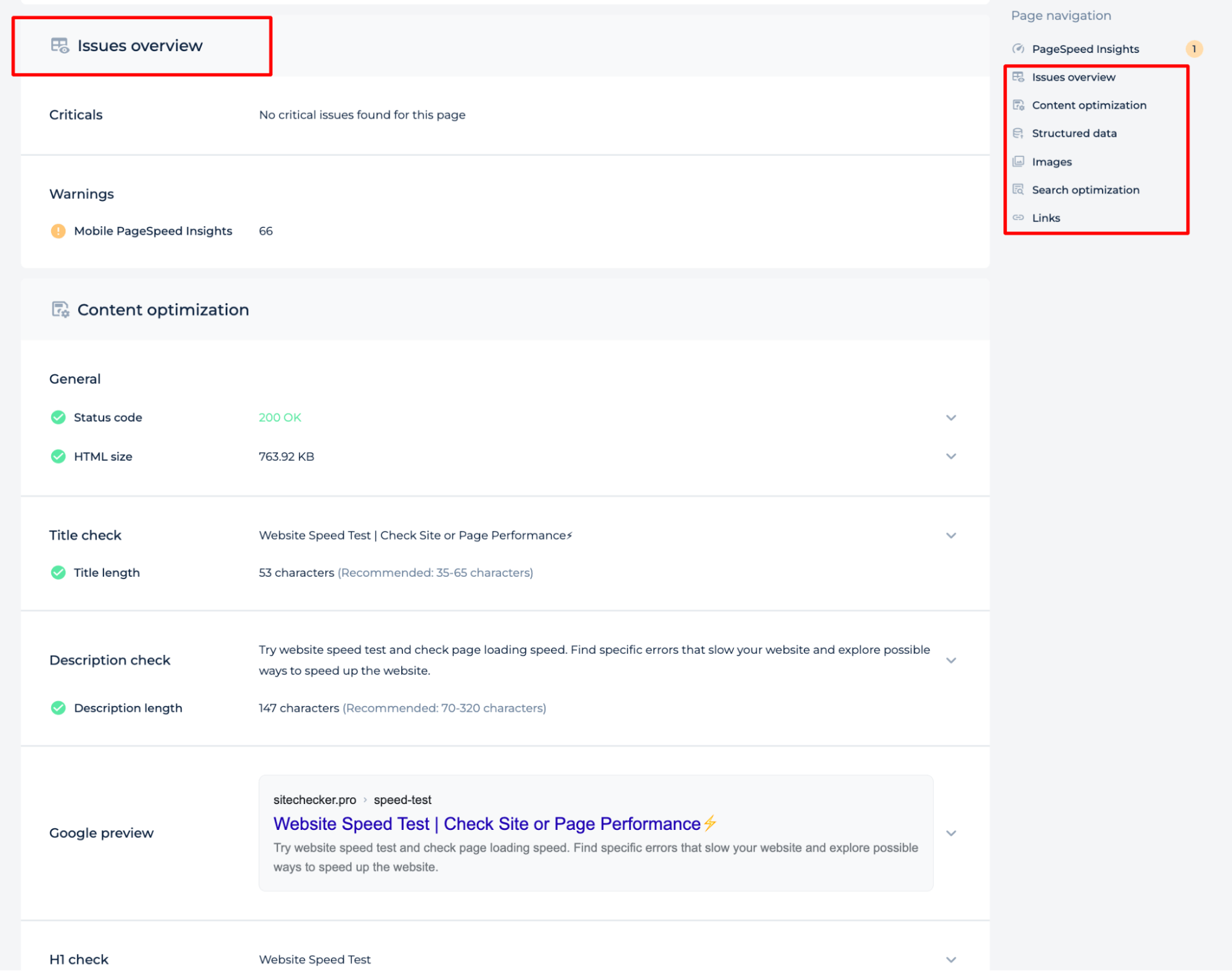Image resolution: width=1232 pixels, height=971 pixels.
Task: Click the sitechecker.pro breadcrumb in Google preview
Action: coord(315,800)
